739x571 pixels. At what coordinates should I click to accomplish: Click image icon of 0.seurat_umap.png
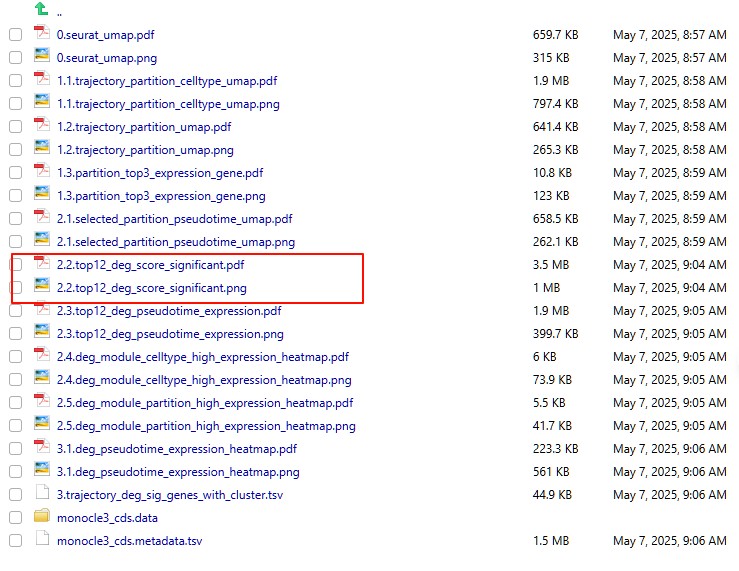coord(42,56)
